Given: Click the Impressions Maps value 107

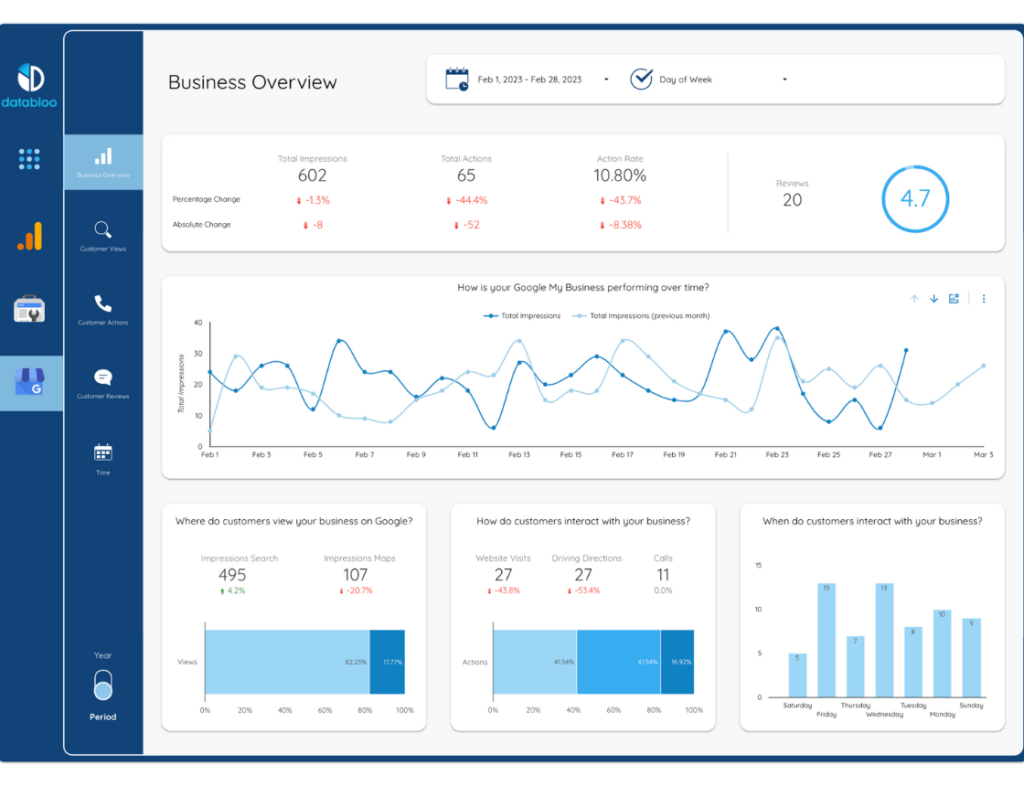Looking at the screenshot, I should (355, 575).
